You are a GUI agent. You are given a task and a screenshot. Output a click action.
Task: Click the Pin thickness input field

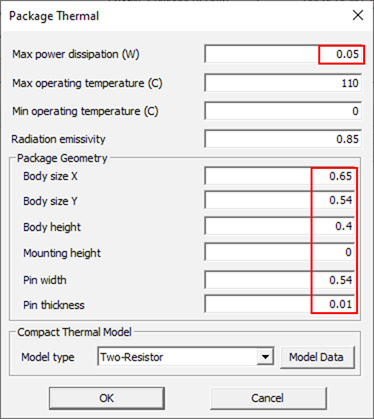coord(280,304)
